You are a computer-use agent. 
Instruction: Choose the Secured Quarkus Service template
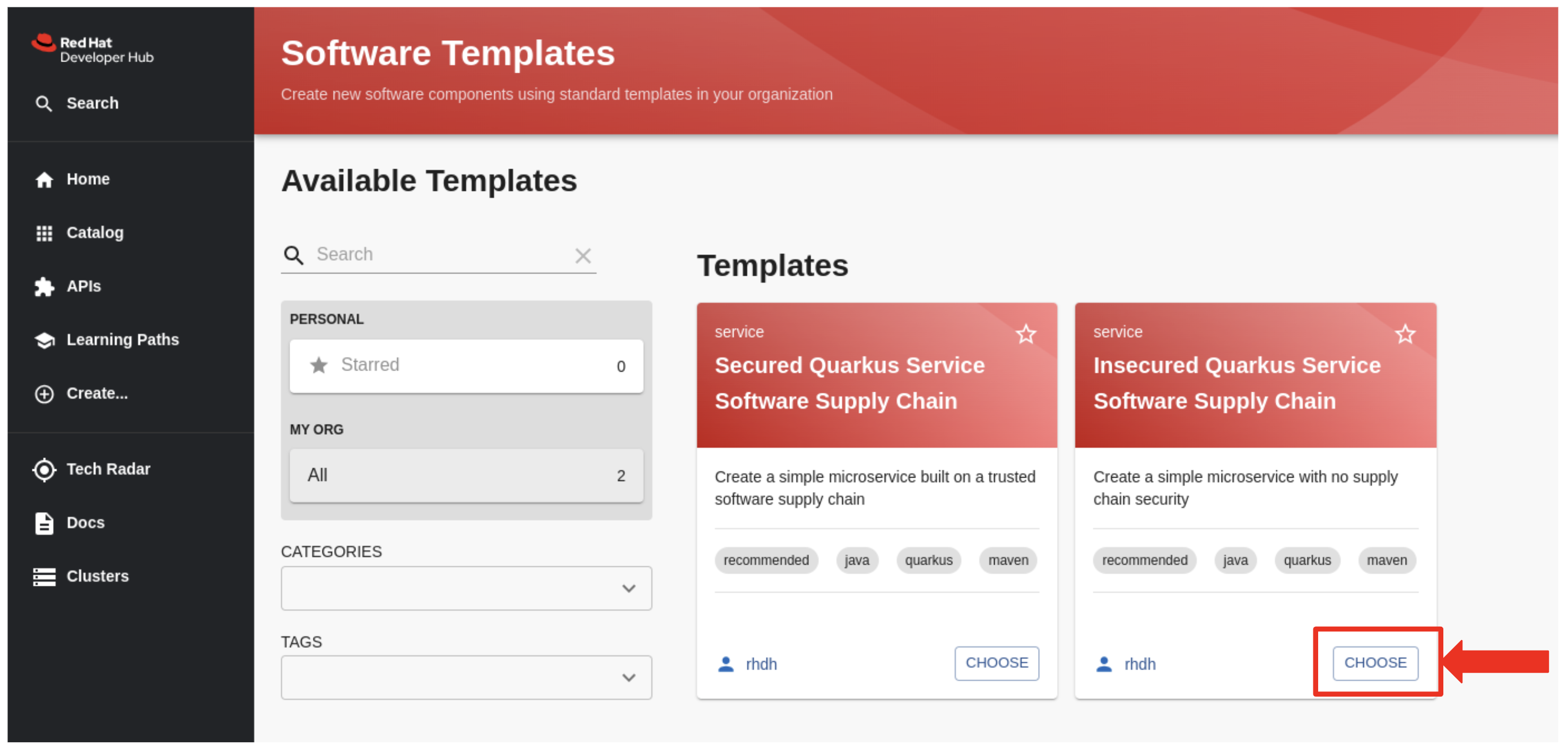996,663
